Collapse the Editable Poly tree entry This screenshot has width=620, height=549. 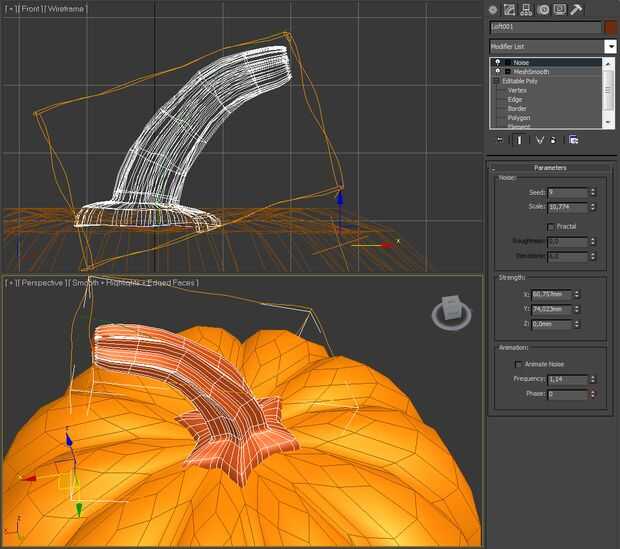pyautogui.click(x=495, y=81)
